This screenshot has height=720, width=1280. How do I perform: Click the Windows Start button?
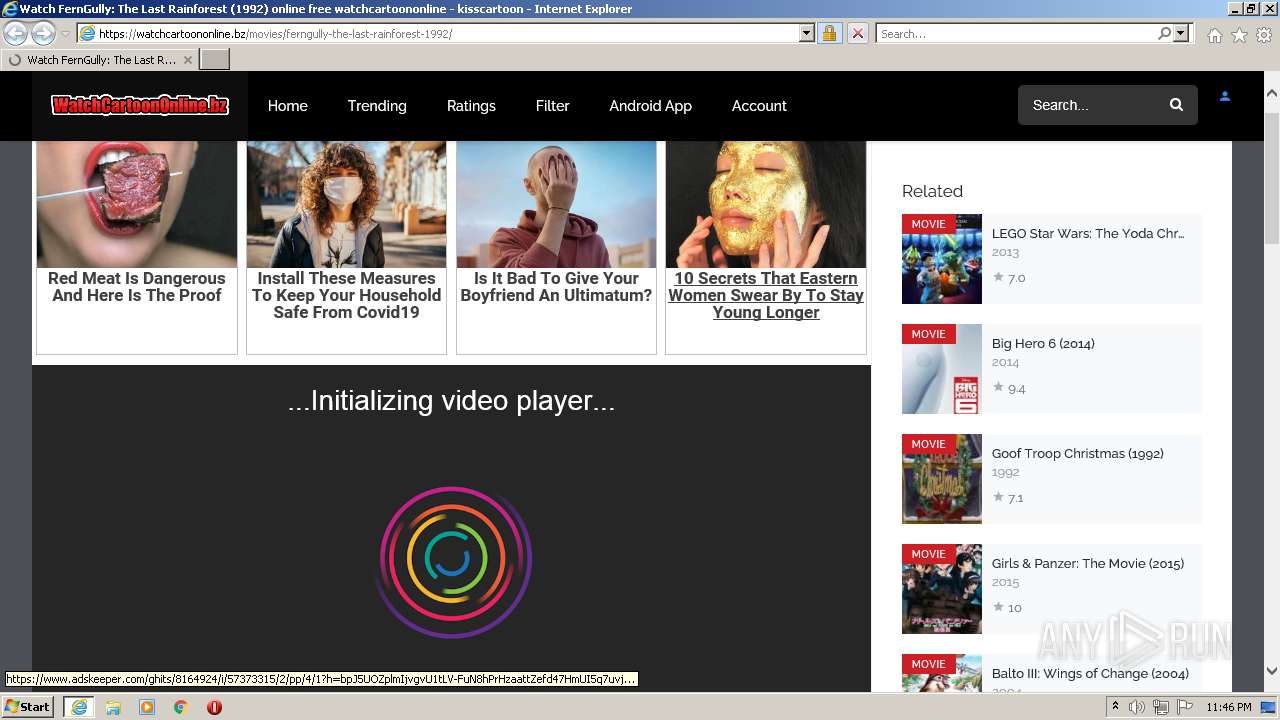(x=28, y=707)
